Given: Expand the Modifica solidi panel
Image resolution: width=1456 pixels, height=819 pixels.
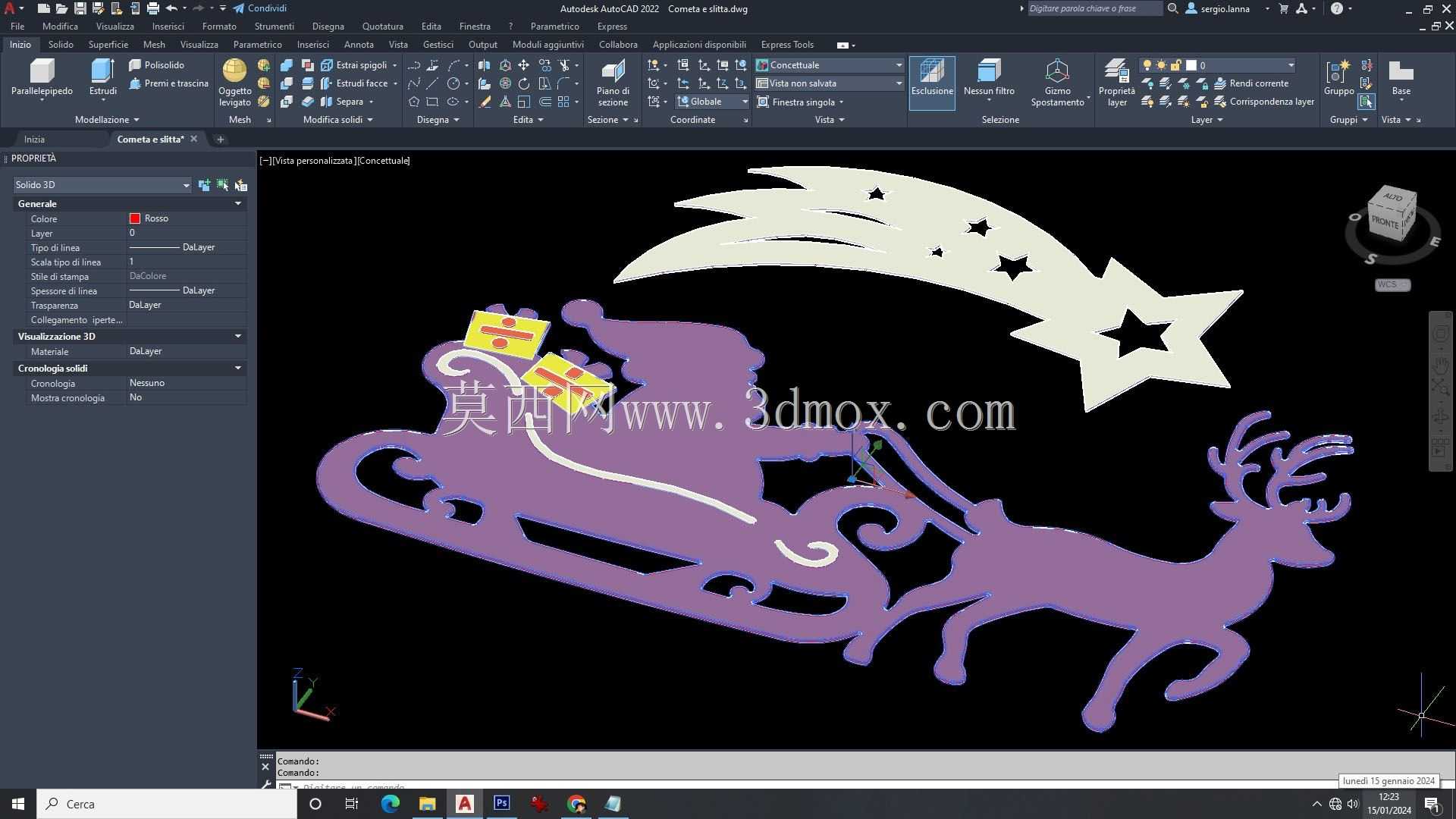Looking at the screenshot, I should (x=337, y=120).
